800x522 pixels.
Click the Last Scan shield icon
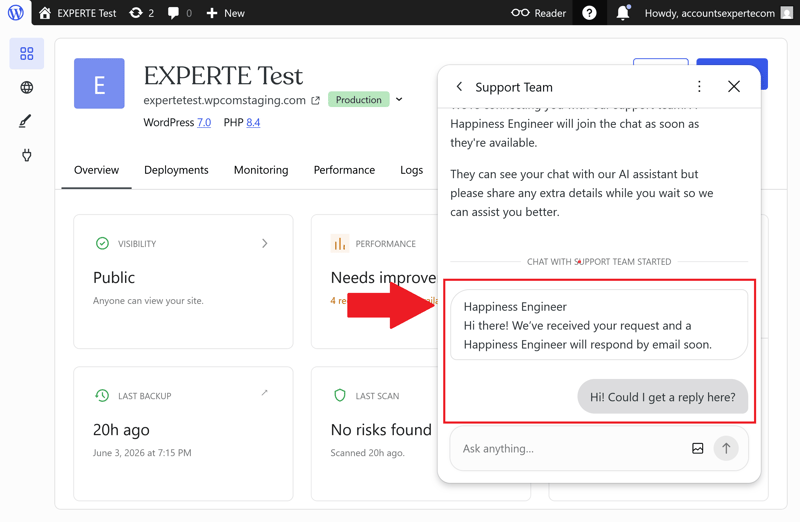(x=340, y=395)
